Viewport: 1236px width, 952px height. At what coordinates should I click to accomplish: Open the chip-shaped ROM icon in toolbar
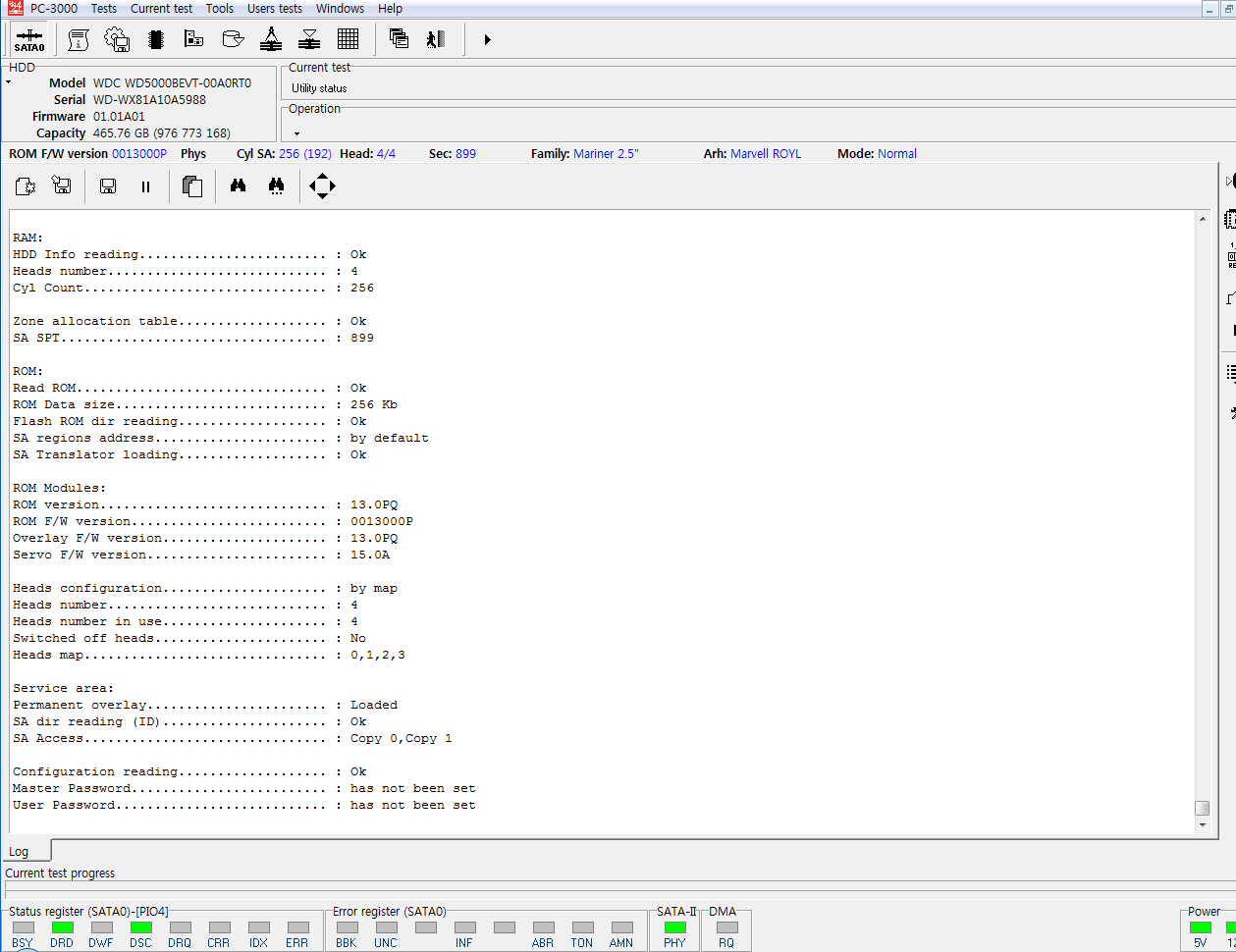tap(155, 39)
